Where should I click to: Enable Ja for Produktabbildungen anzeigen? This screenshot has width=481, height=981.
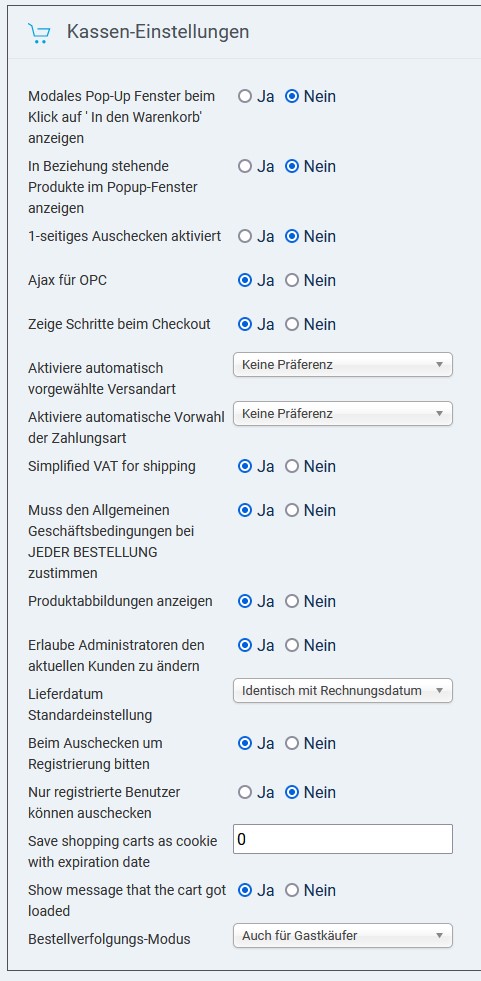(245, 601)
